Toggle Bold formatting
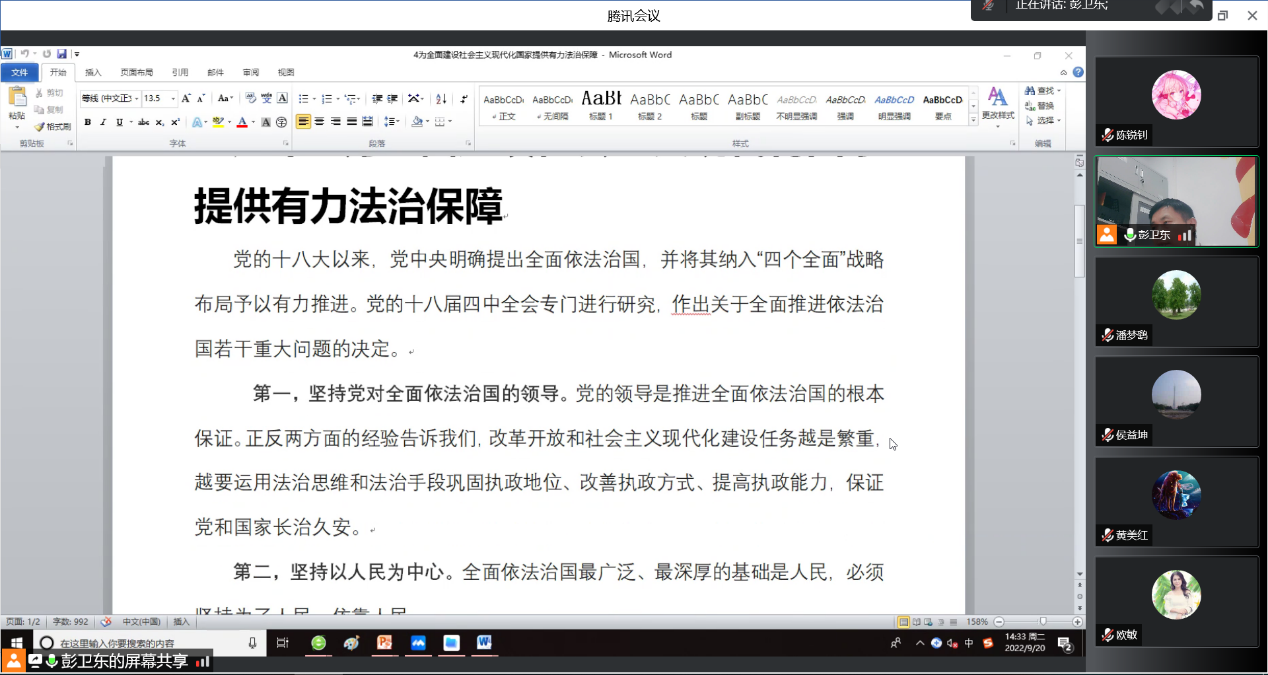Image resolution: width=1268 pixels, height=675 pixels. [87, 122]
